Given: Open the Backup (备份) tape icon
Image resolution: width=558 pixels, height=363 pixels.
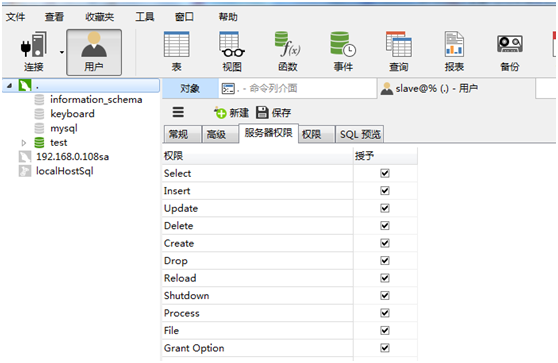Looking at the screenshot, I should pos(510,44).
